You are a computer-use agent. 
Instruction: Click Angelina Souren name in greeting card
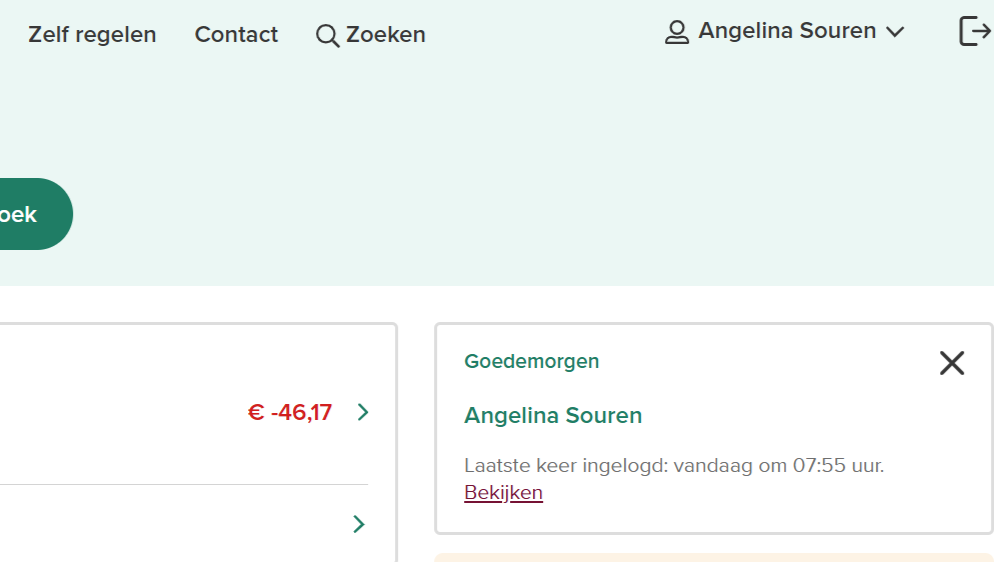(x=553, y=416)
